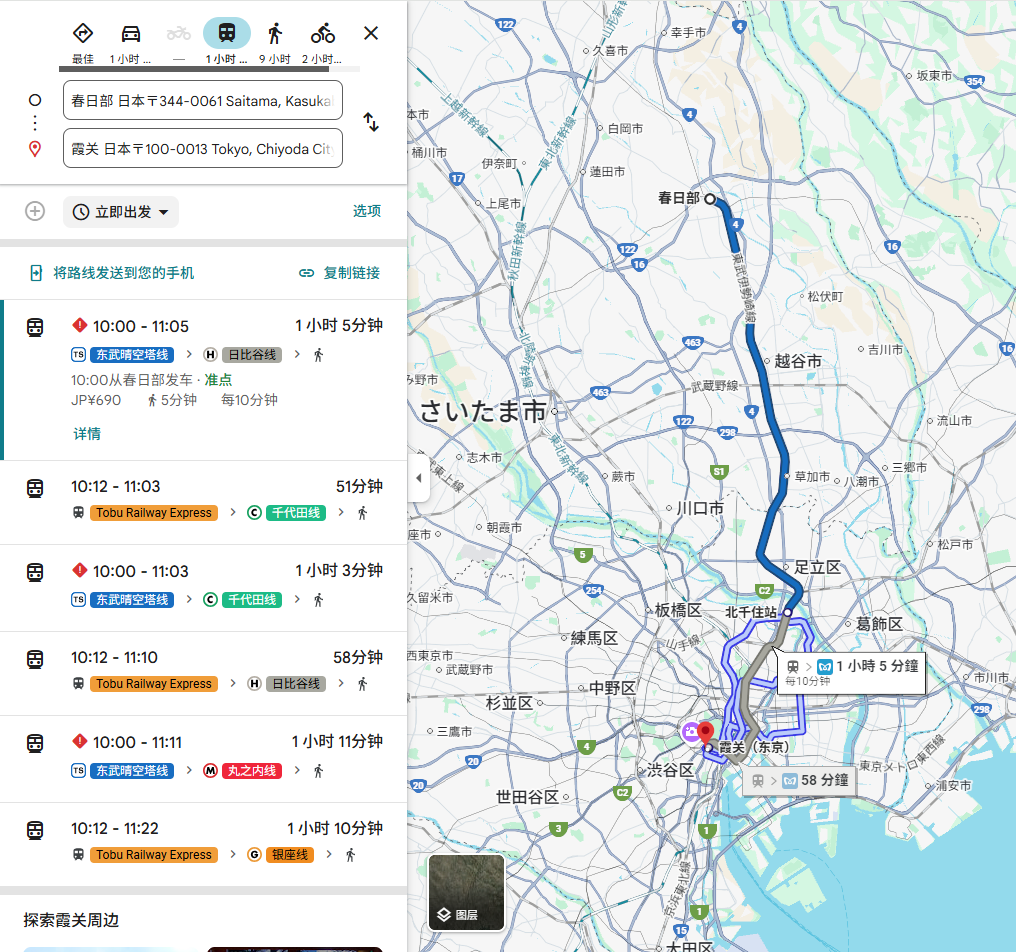
Task: Select the 10:12 - 11:03 Chiyoda line route
Action: [x=203, y=500]
